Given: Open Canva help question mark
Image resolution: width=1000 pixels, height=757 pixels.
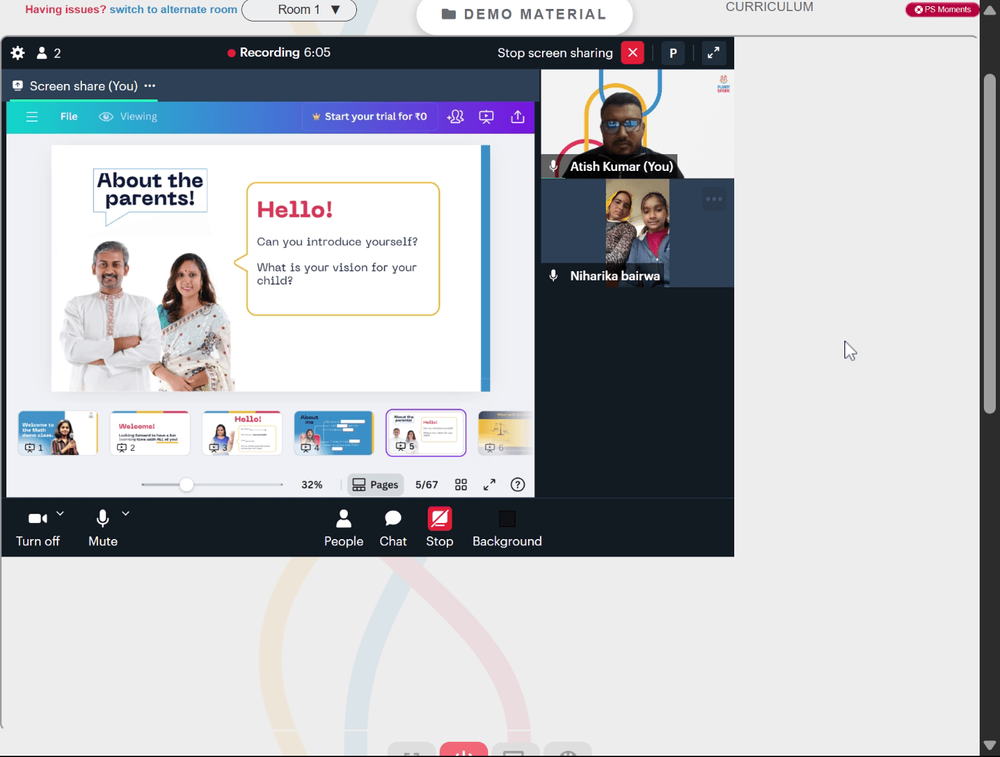Looking at the screenshot, I should pos(518,485).
